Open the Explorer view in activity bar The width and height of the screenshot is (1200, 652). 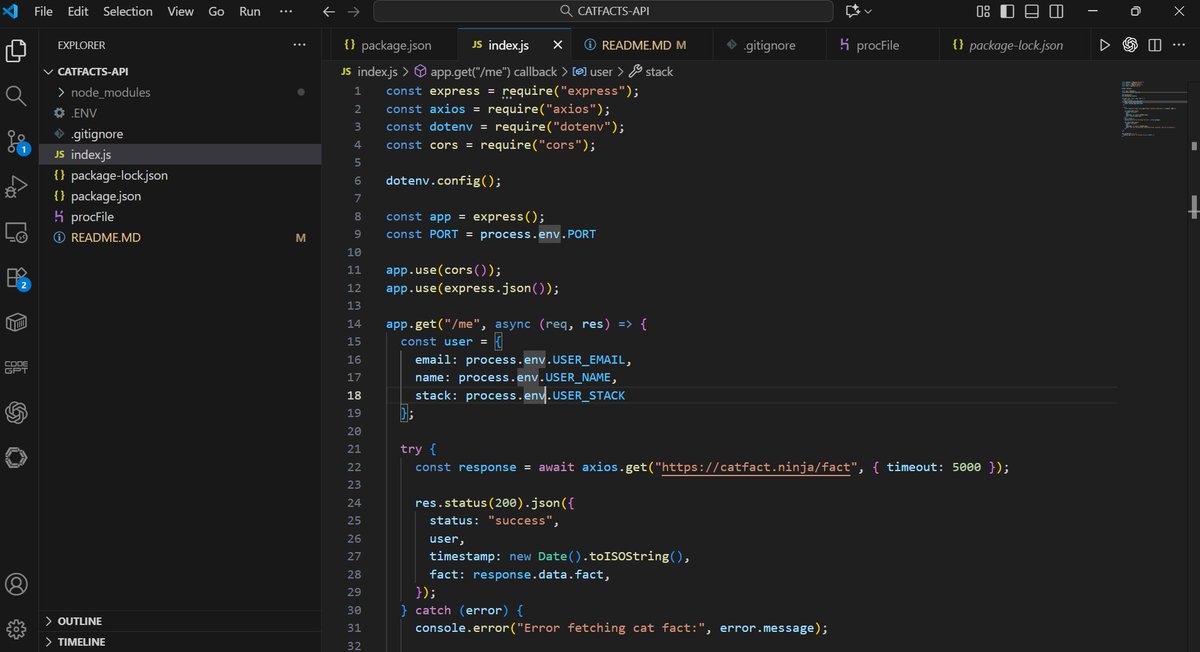click(16, 51)
